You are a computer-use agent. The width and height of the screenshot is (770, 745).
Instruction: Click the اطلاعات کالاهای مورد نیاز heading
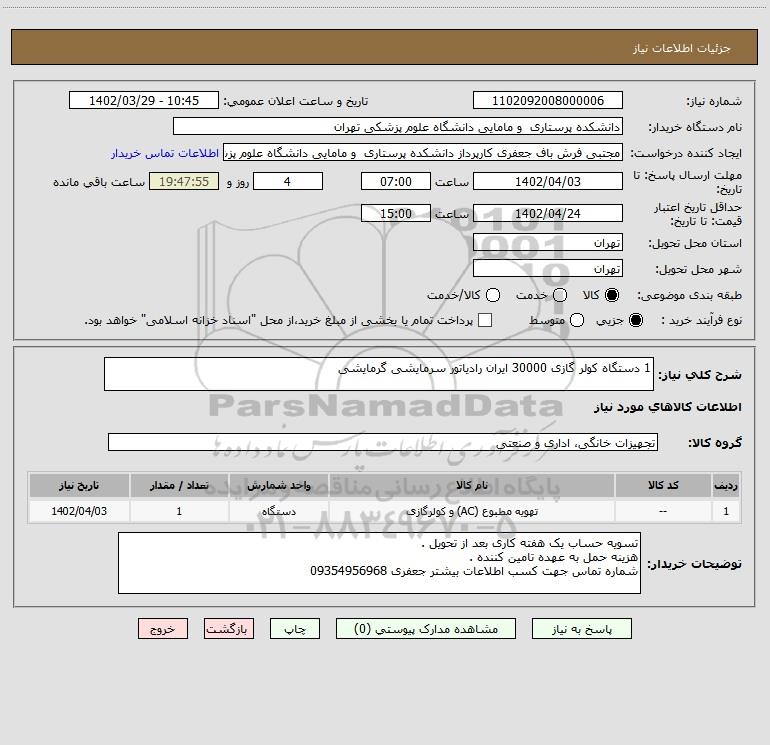coord(667,407)
